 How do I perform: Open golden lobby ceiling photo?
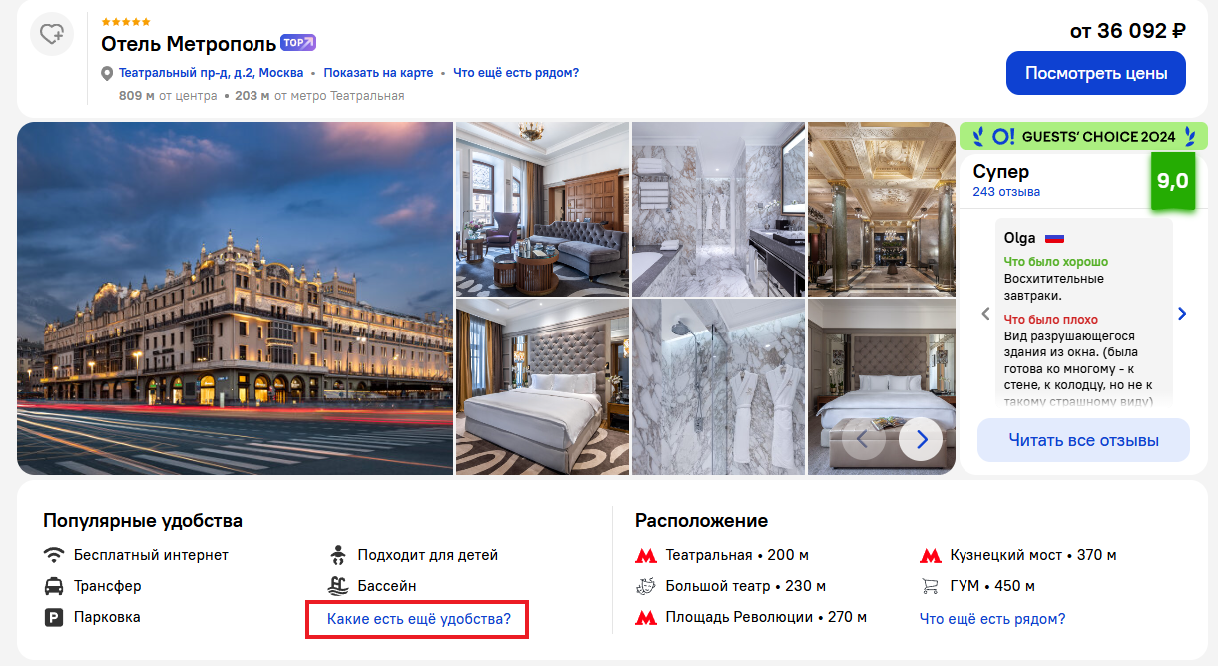coord(881,209)
